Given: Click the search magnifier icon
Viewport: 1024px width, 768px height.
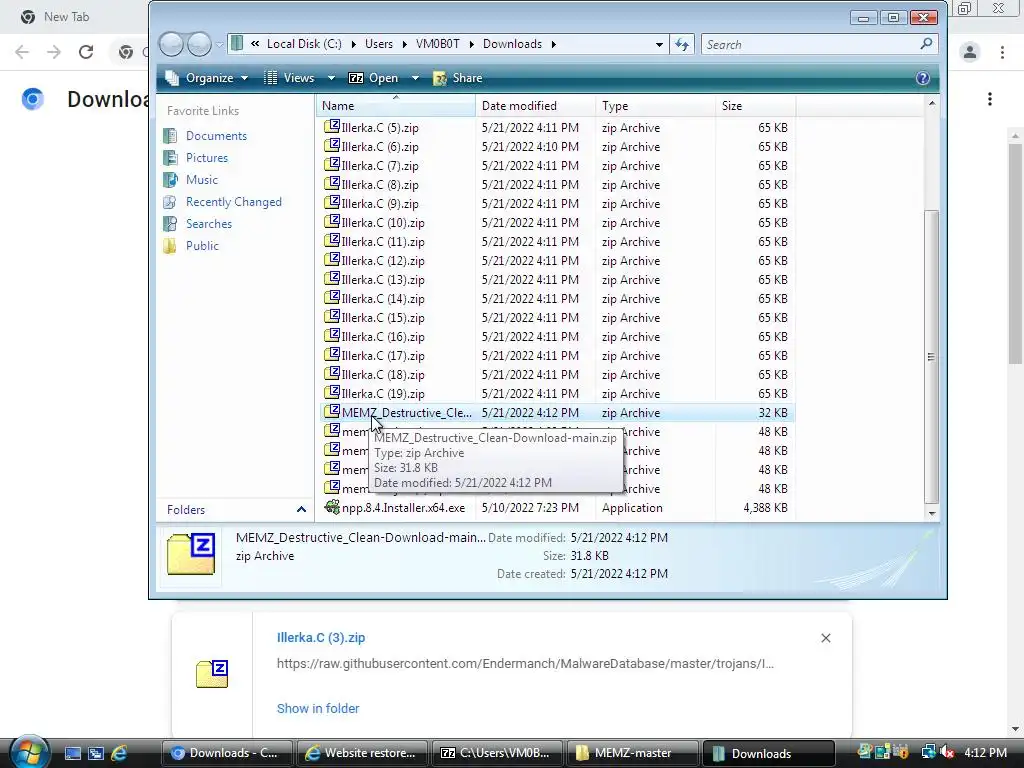Looking at the screenshot, I should 926,44.
